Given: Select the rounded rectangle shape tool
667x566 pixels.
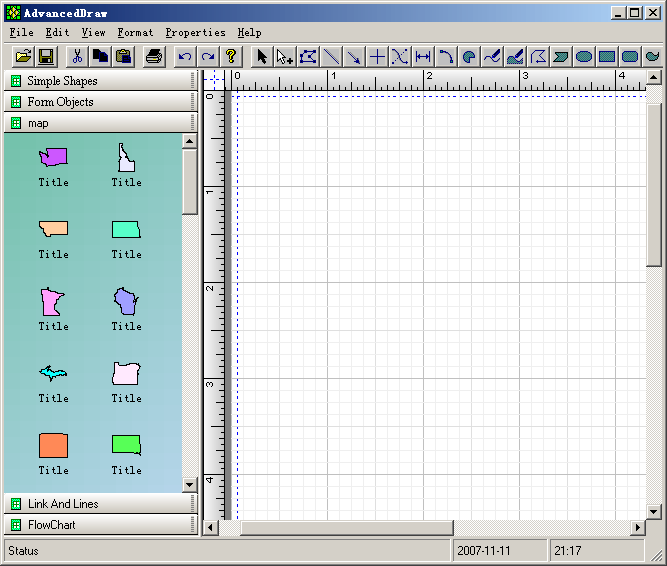Looking at the screenshot, I should coord(630,57).
